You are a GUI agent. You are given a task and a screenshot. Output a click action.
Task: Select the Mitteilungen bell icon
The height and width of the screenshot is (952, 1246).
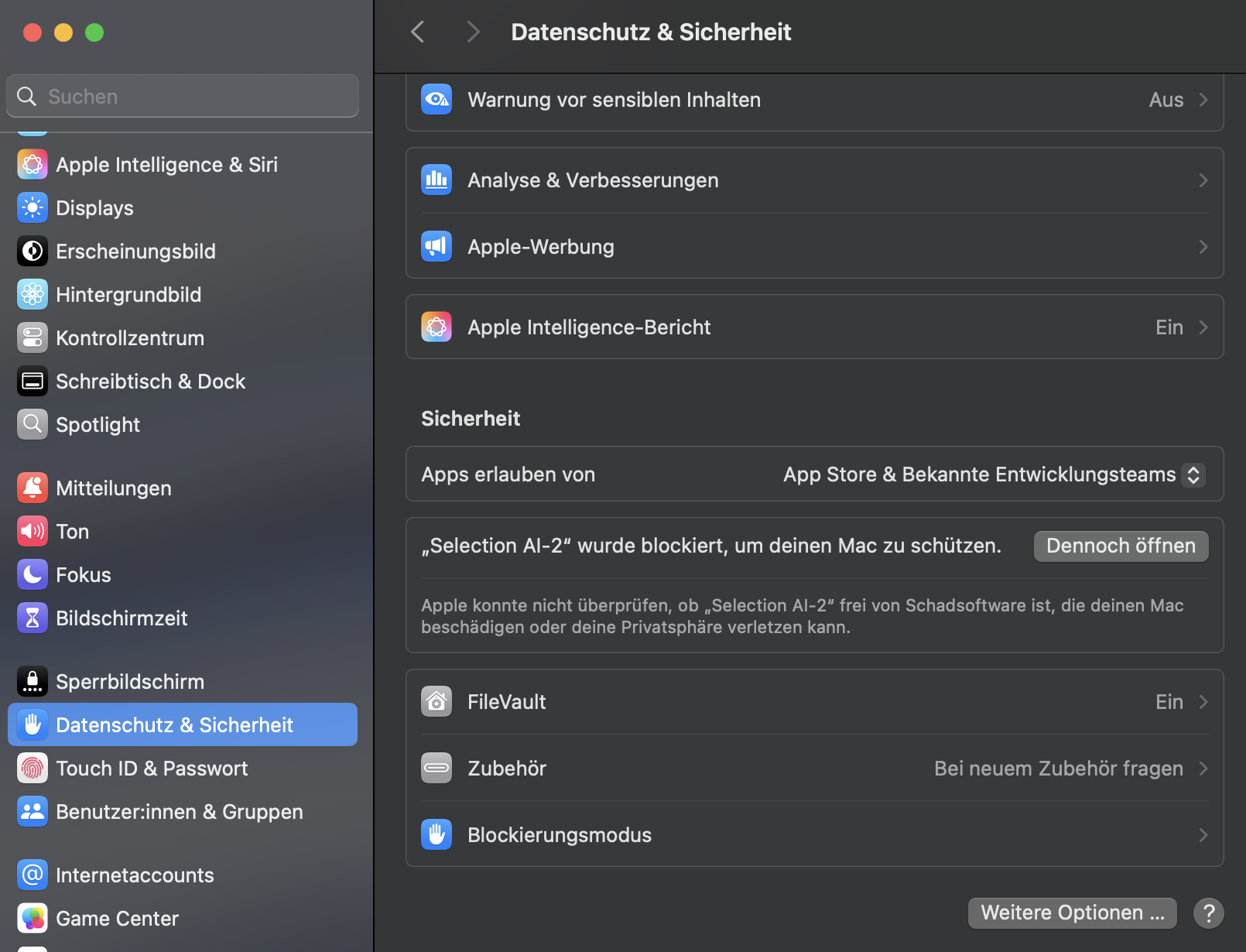33,488
